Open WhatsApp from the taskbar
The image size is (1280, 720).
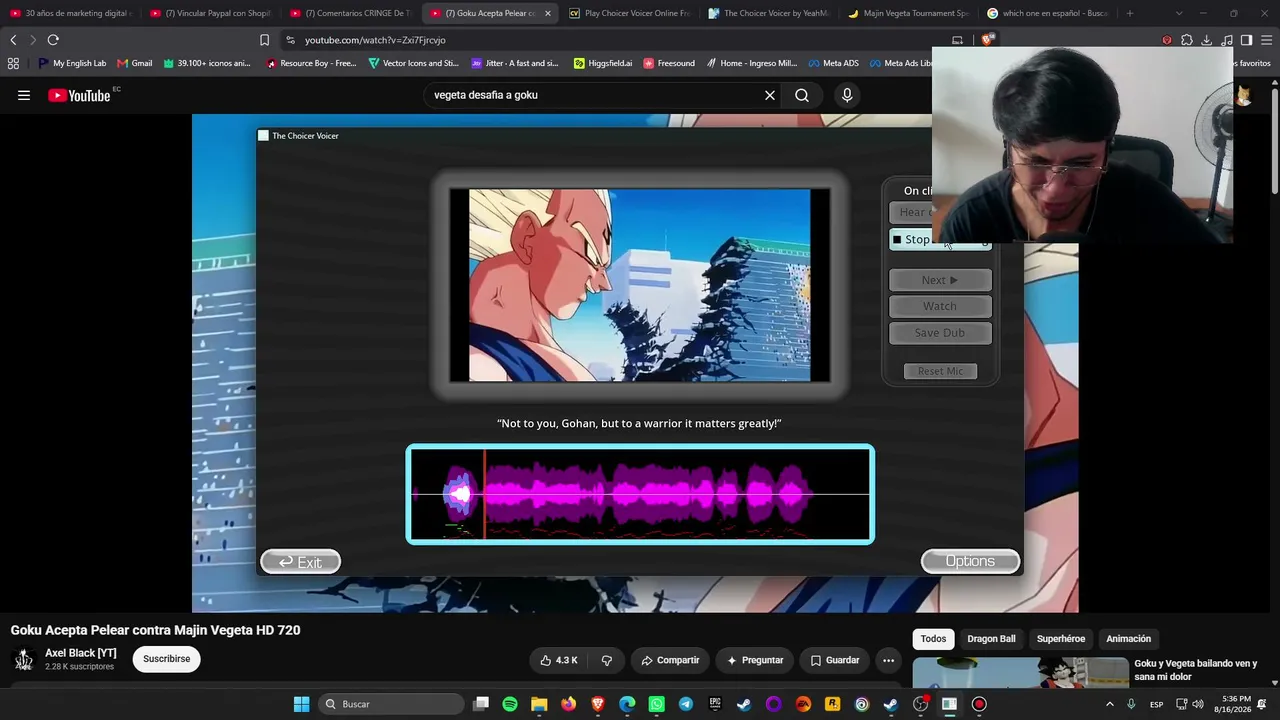[656, 704]
